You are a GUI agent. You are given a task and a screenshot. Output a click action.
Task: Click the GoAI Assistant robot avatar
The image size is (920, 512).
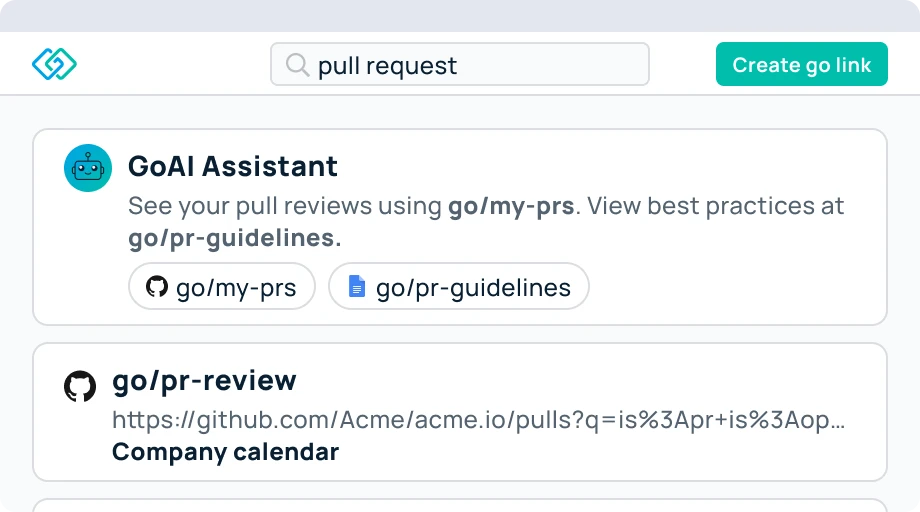click(88, 168)
